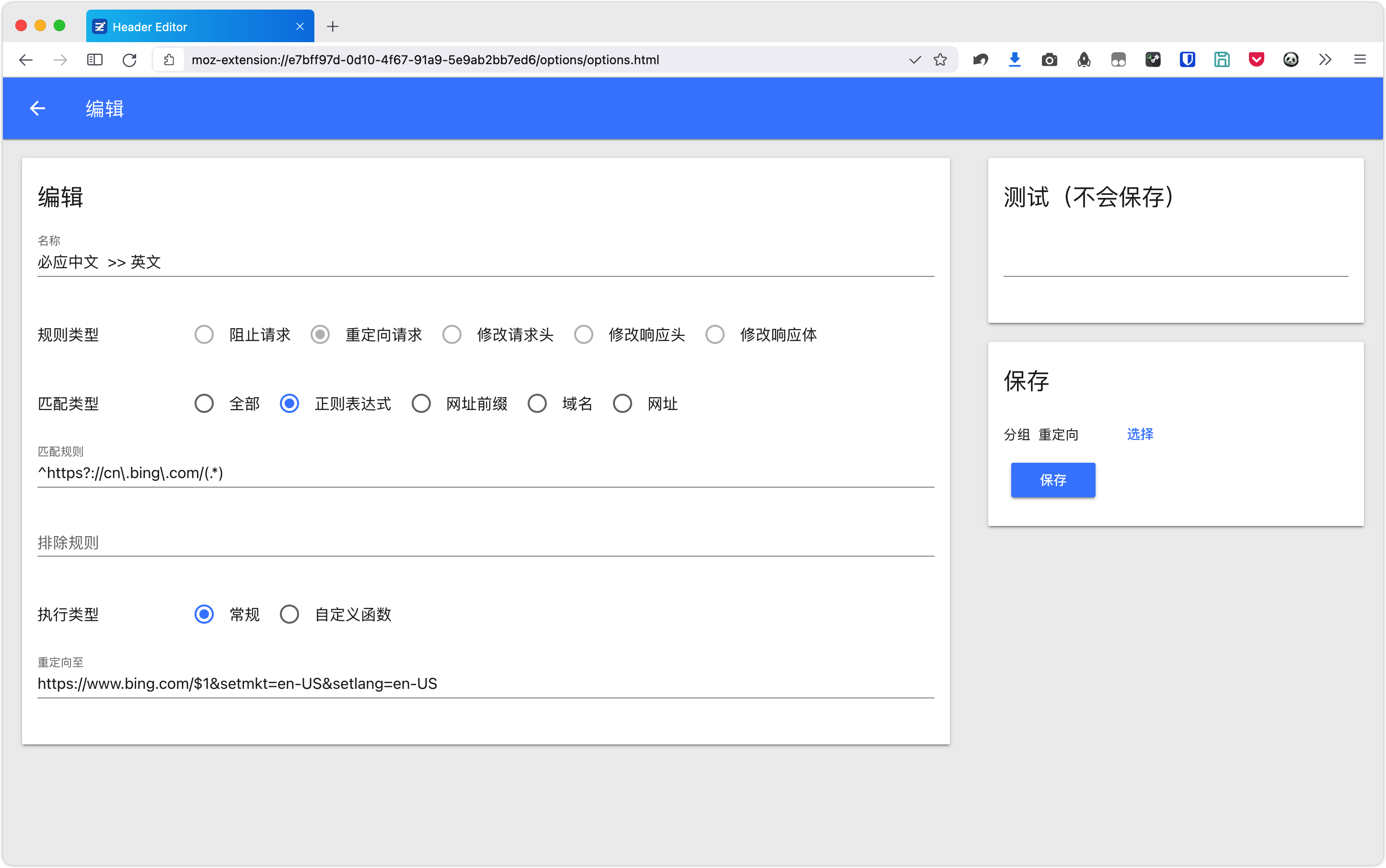Open a new browser tab
This screenshot has width=1386, height=868.
click(x=333, y=26)
